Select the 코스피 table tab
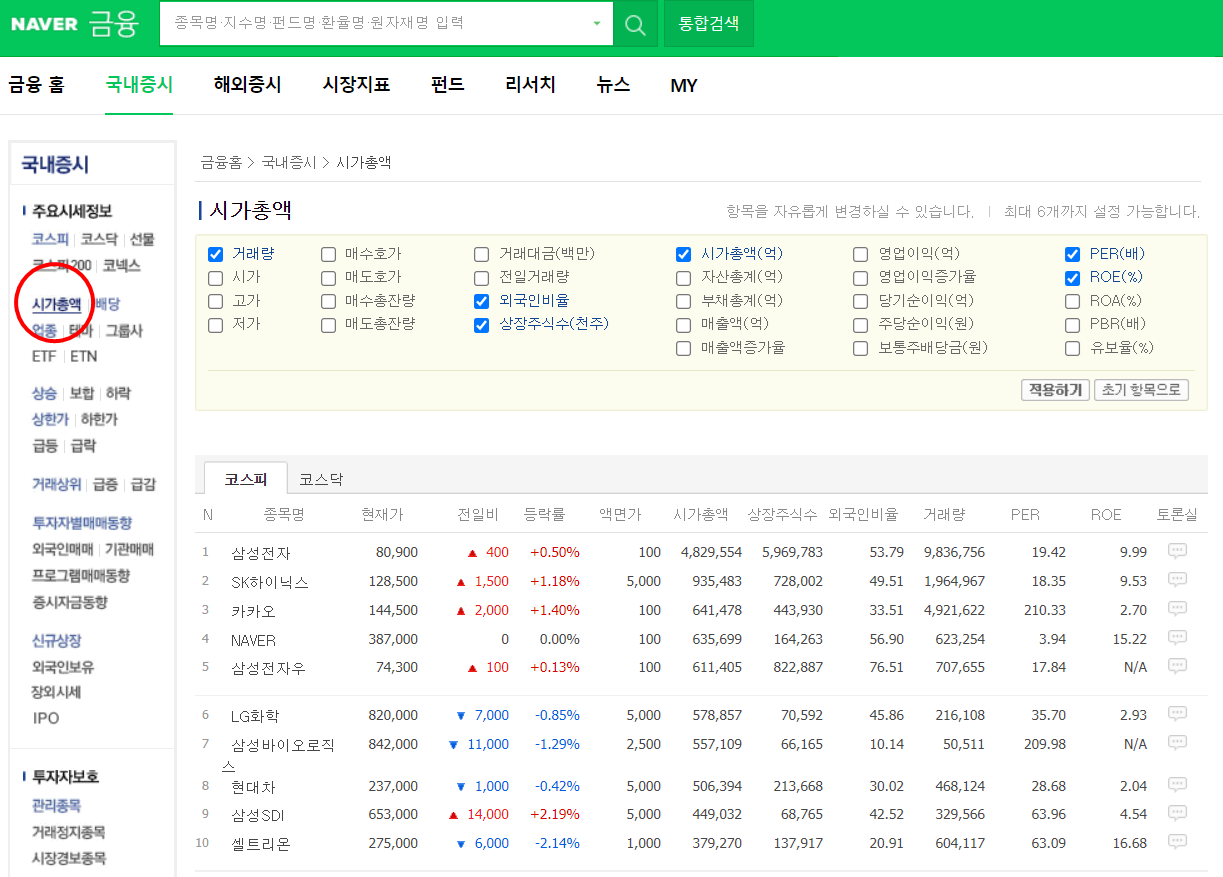Viewport: 1223px width, 877px height. pyautogui.click(x=245, y=479)
